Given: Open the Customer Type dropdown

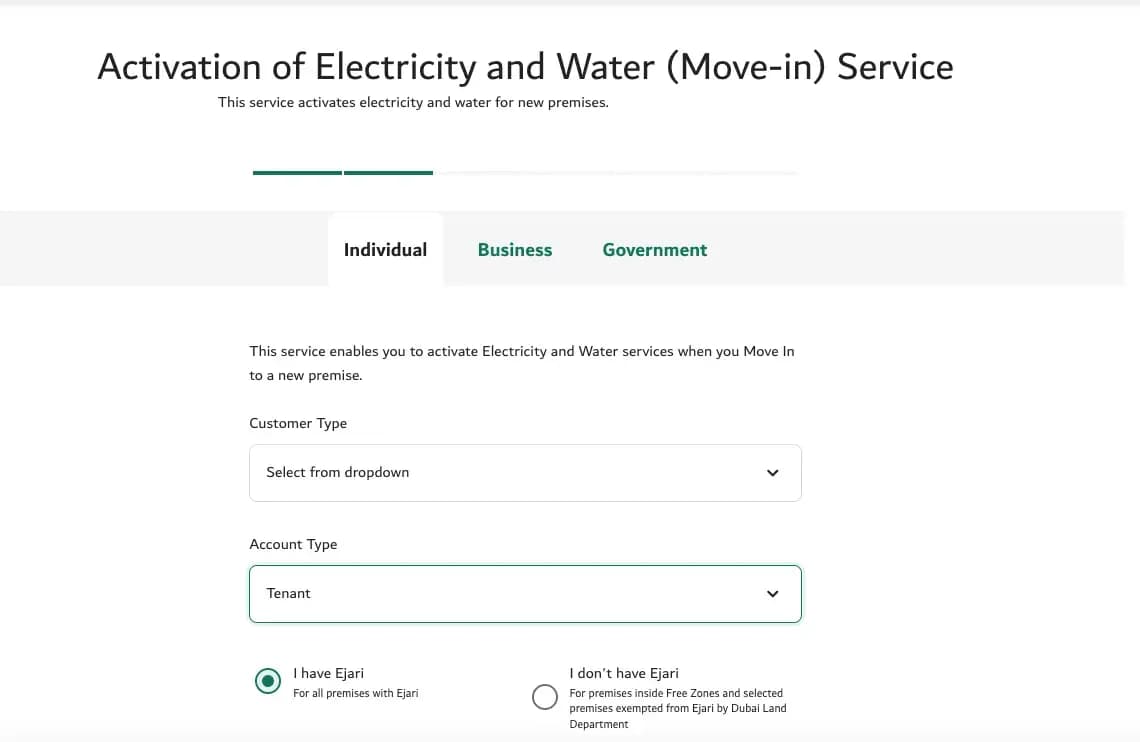Looking at the screenshot, I should [525, 472].
